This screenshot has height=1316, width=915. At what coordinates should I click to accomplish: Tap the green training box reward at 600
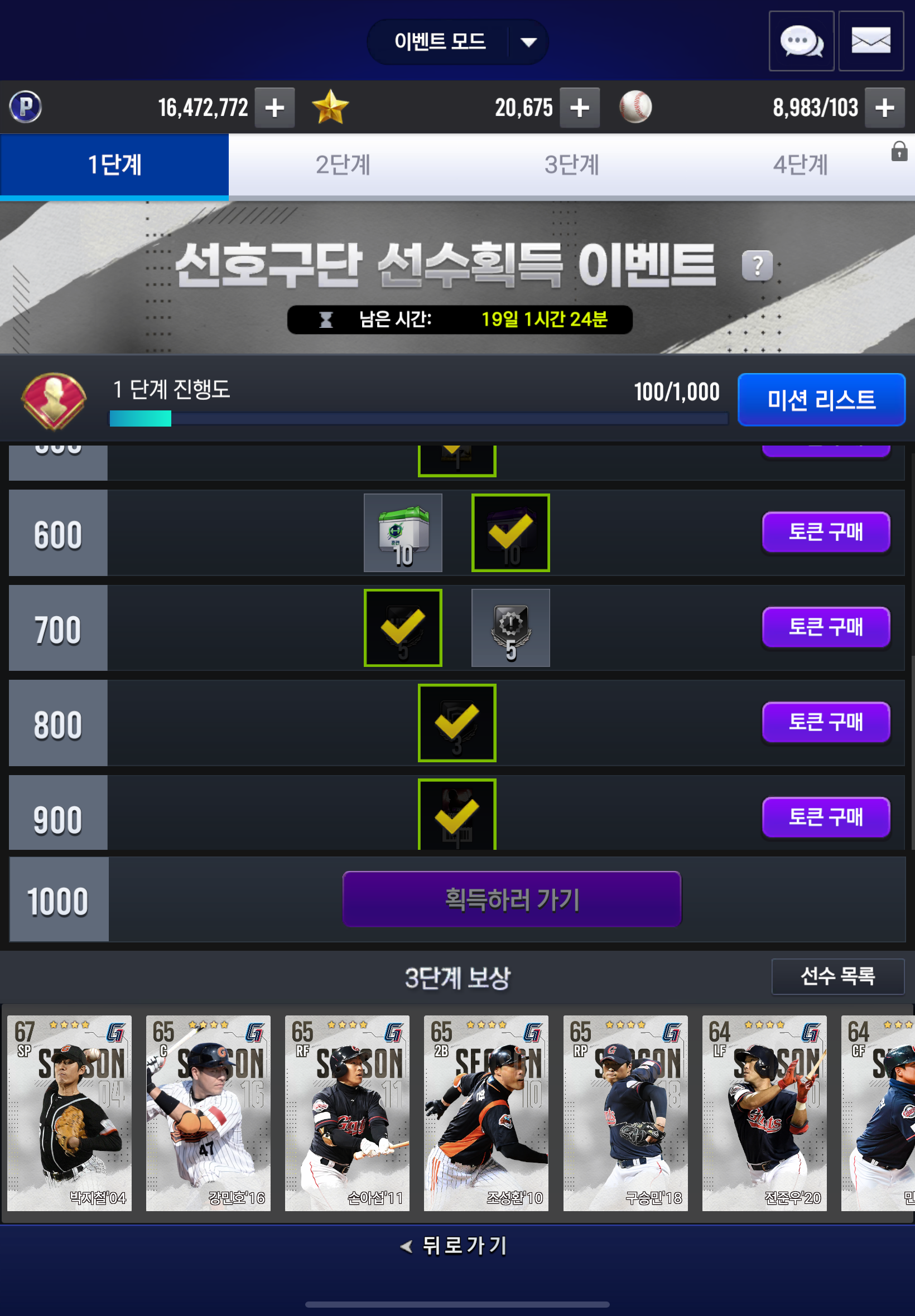403,533
